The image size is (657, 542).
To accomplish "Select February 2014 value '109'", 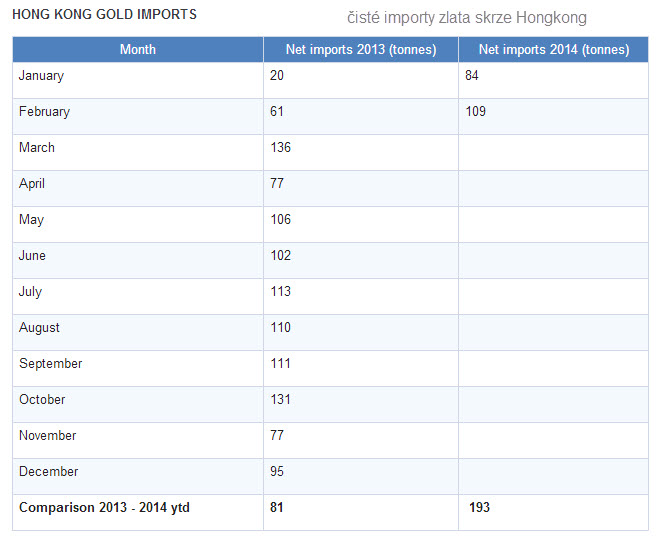I will coord(476,111).
